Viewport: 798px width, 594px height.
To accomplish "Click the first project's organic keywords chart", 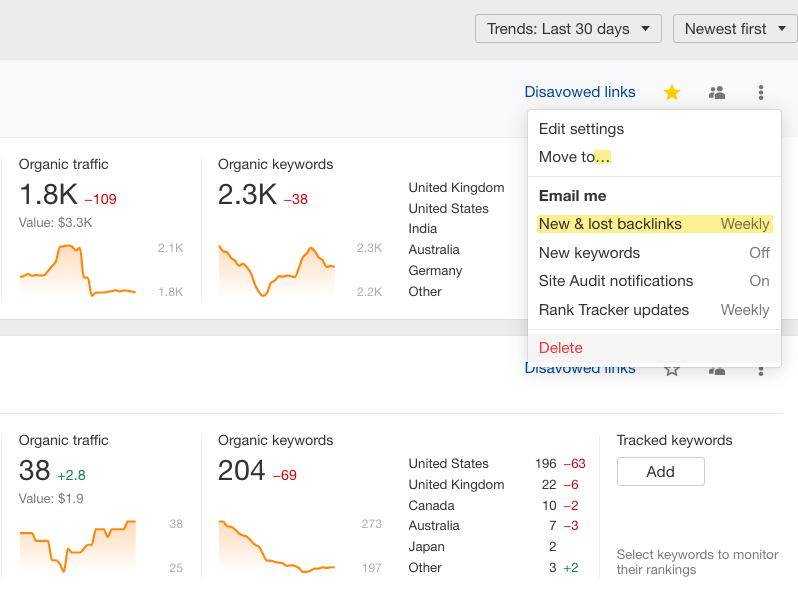I will tap(277, 269).
